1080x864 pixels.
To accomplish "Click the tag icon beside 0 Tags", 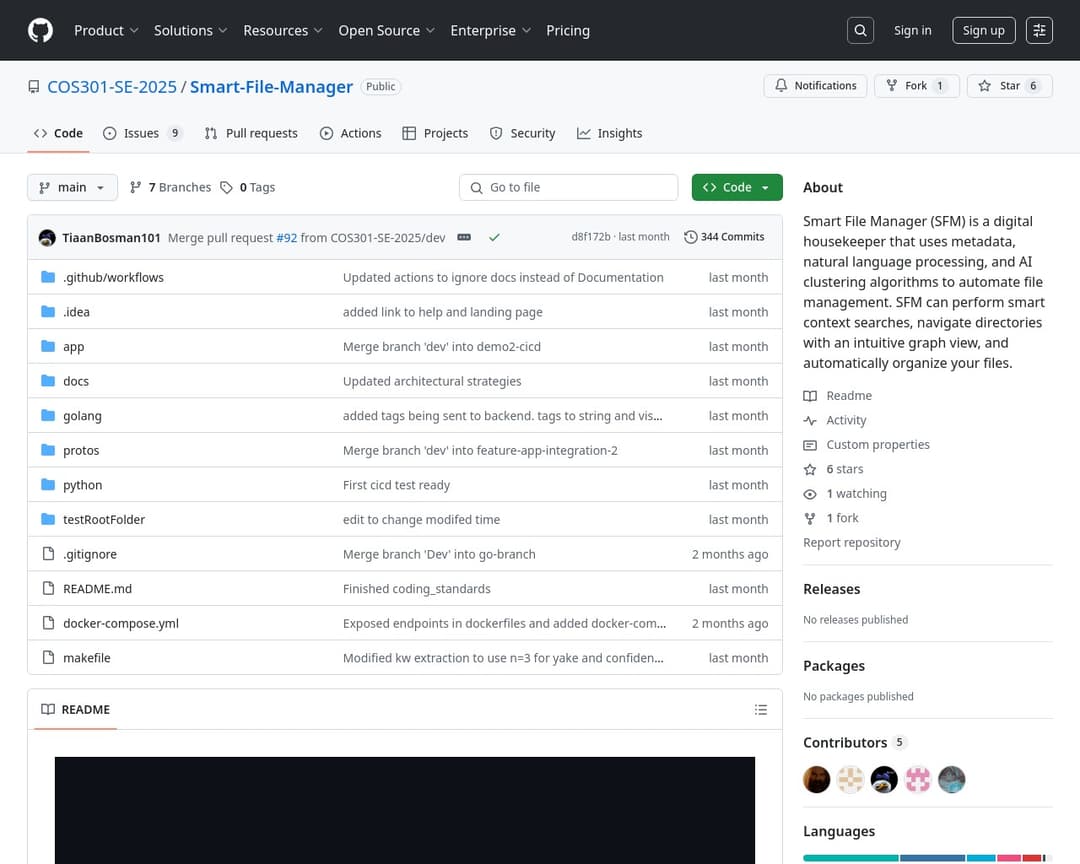I will 226,187.
